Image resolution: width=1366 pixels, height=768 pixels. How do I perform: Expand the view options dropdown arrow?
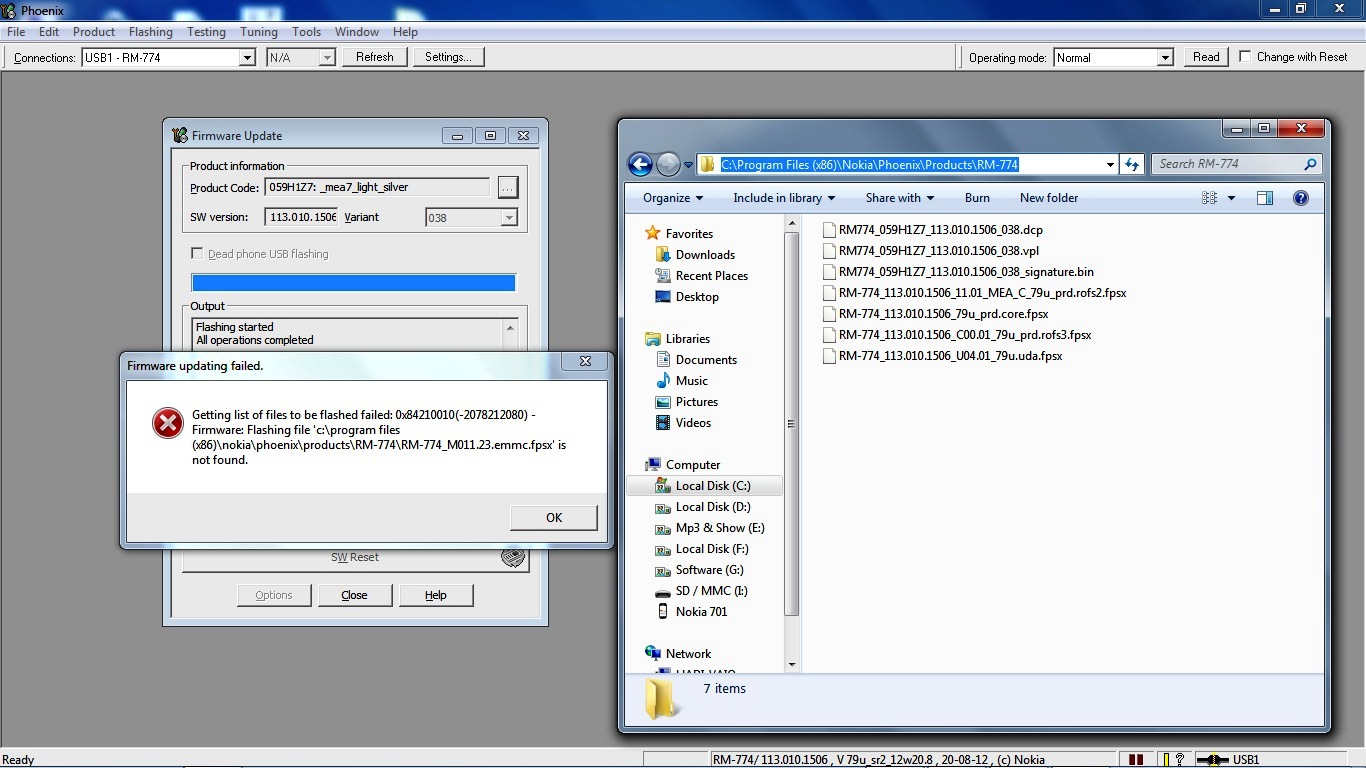1231,198
